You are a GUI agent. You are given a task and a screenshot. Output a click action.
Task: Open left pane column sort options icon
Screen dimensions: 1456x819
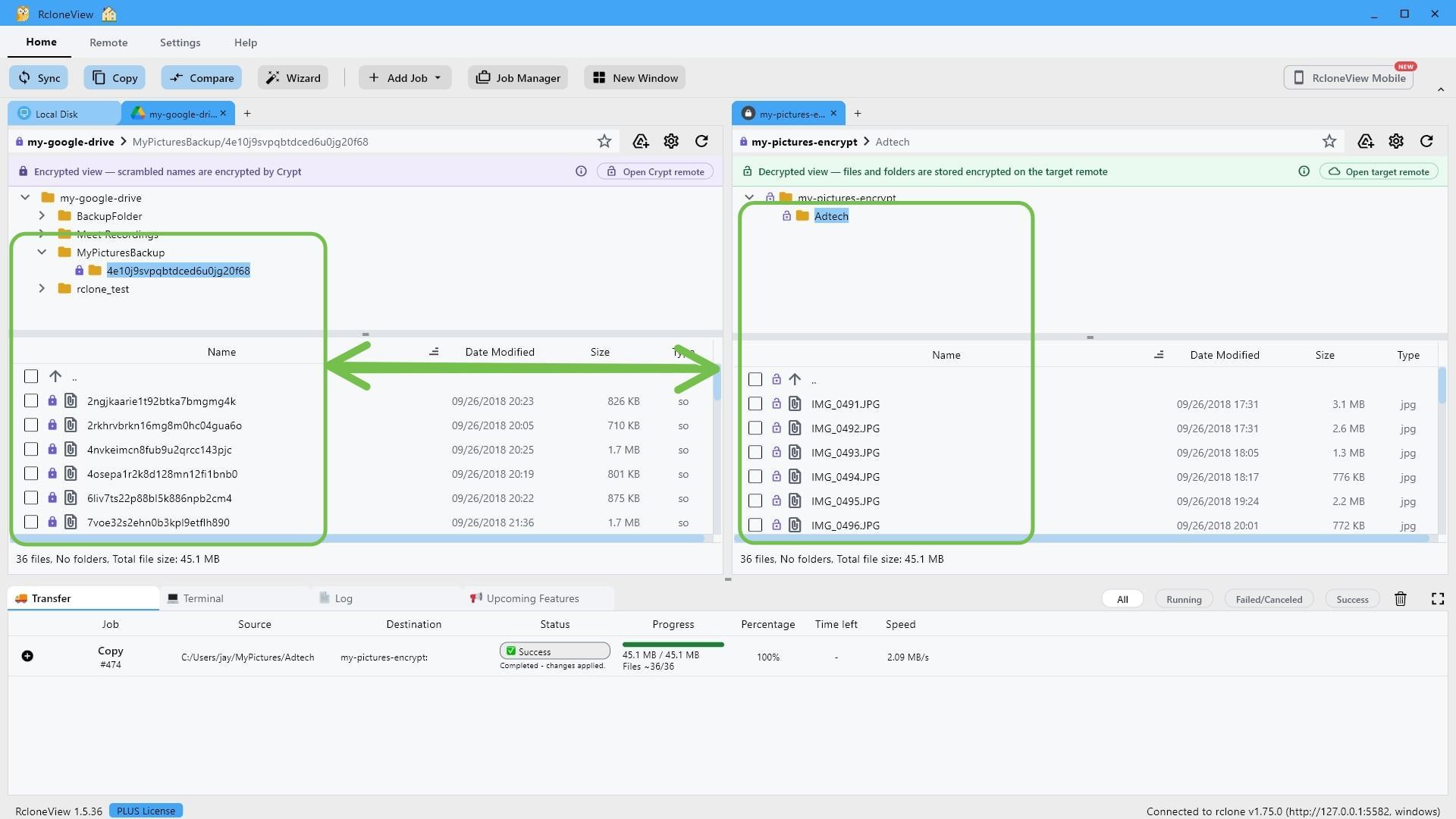pos(434,351)
